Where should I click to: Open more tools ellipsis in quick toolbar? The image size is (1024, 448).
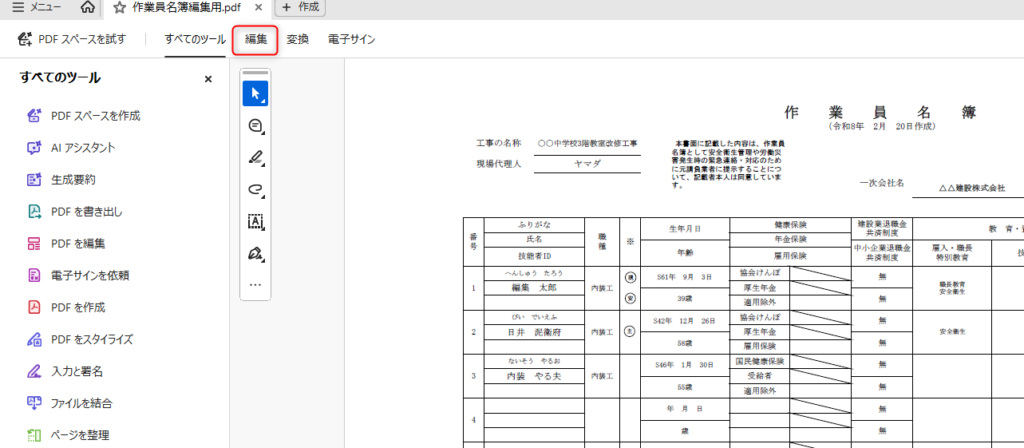click(x=255, y=284)
